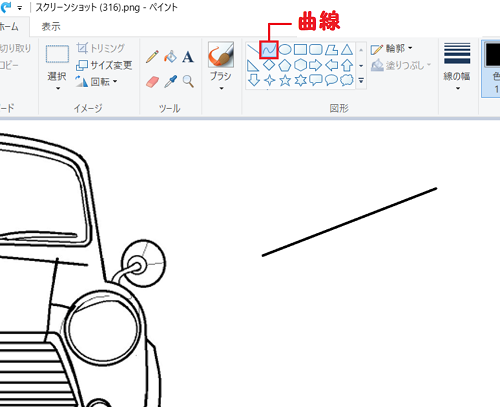The image size is (500, 407).
Task: Choose the Rounded rectangular callout shape
Action: pos(316,80)
